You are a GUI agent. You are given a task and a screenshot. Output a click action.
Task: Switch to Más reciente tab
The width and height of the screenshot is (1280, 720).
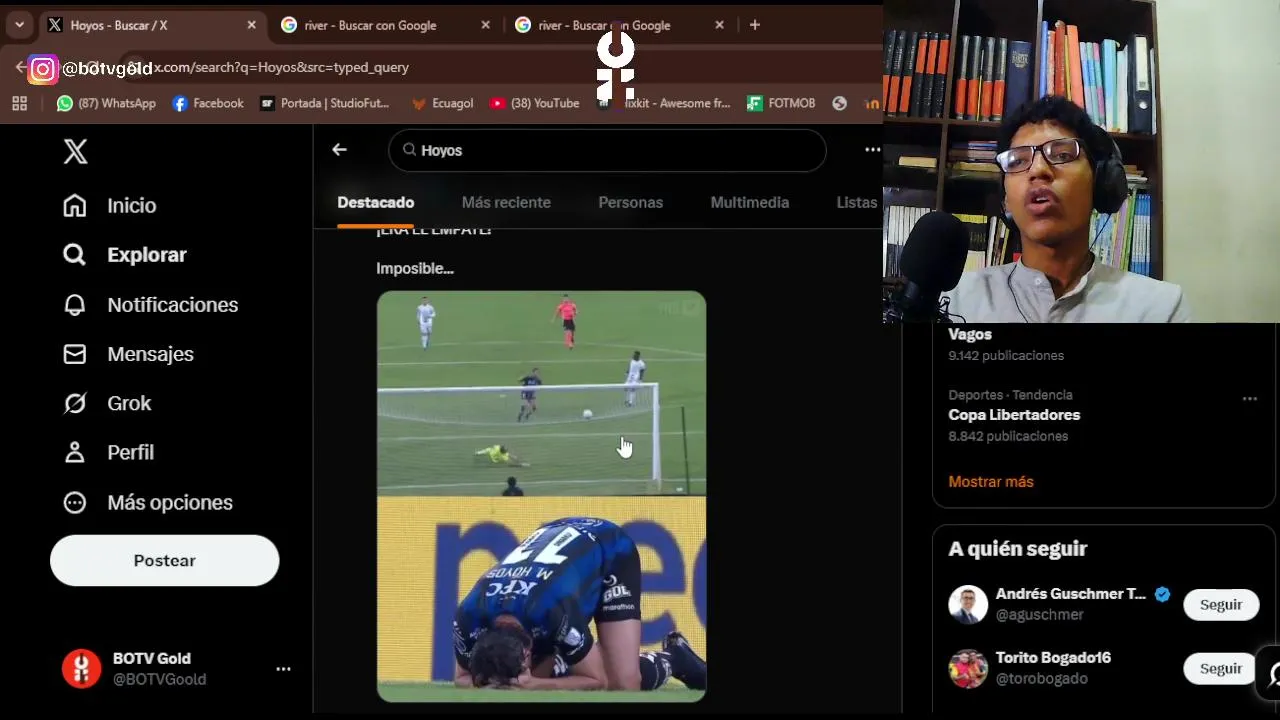[506, 202]
